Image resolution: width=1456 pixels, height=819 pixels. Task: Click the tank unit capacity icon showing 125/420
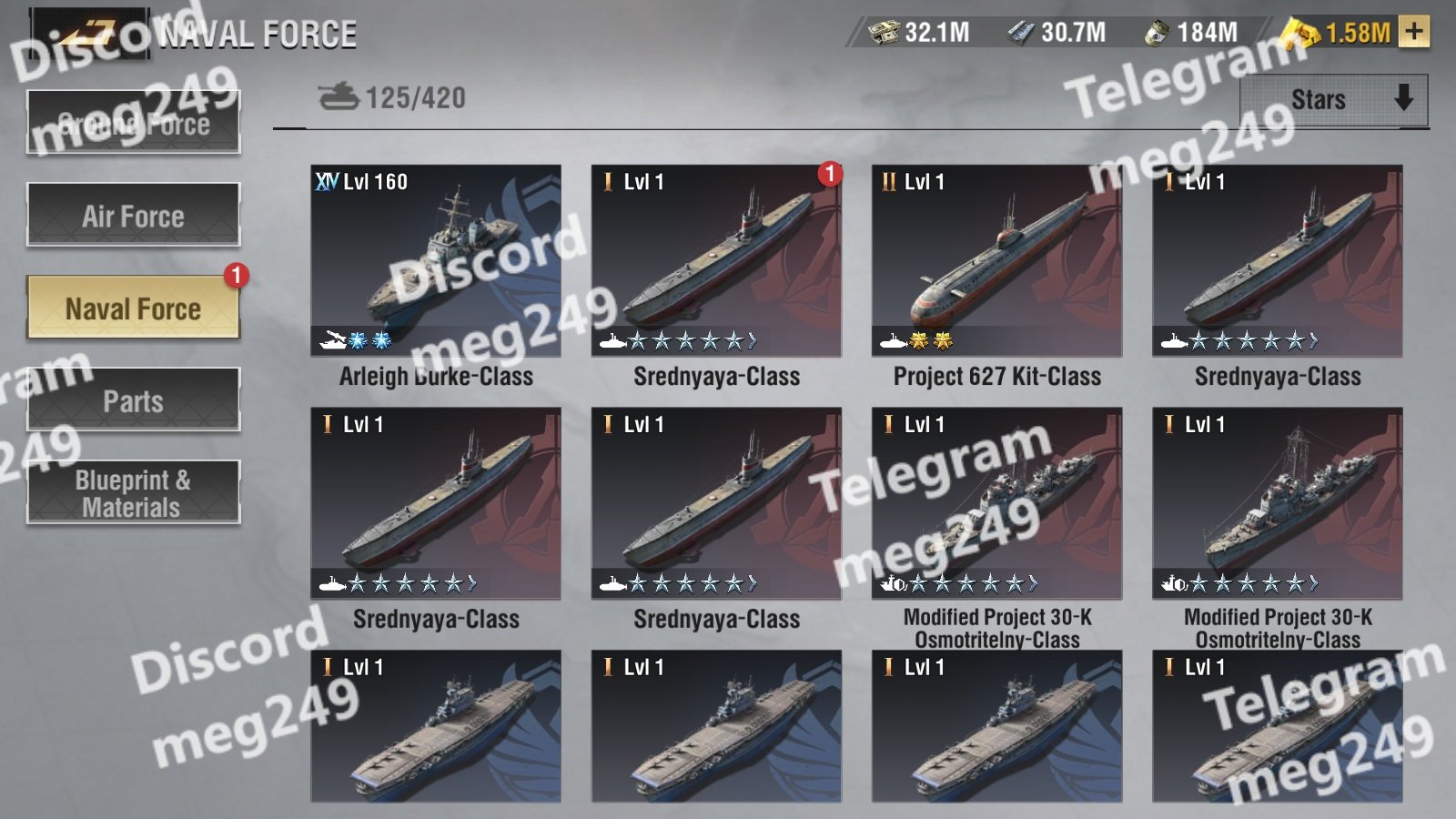pyautogui.click(x=339, y=96)
